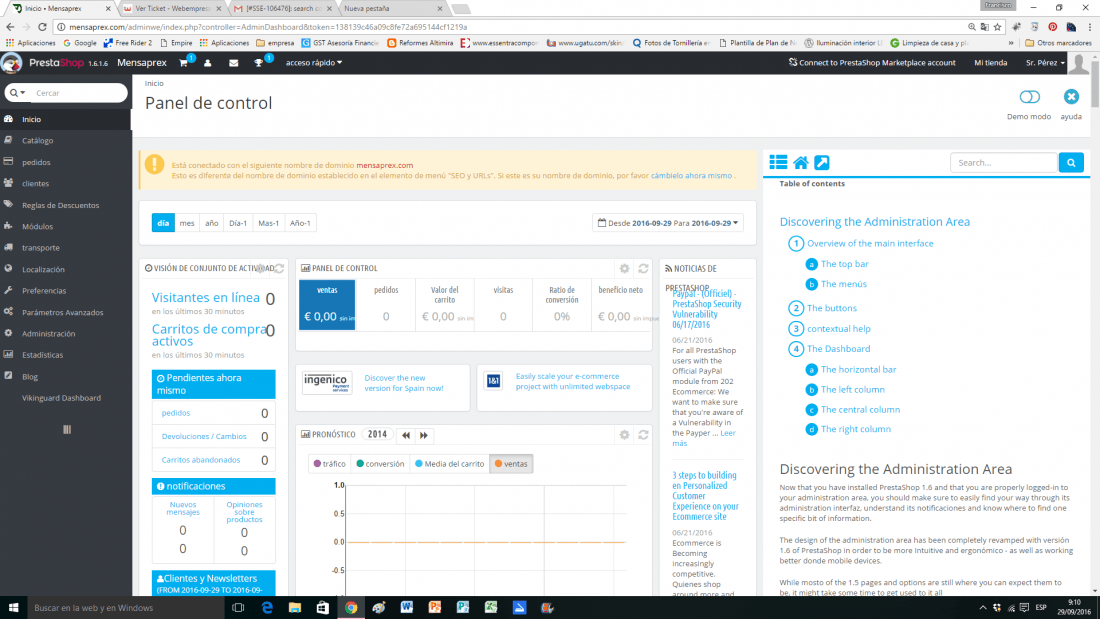1100x619 pixels.
Task: Toggle Media del carrito series
Action: pos(450,464)
